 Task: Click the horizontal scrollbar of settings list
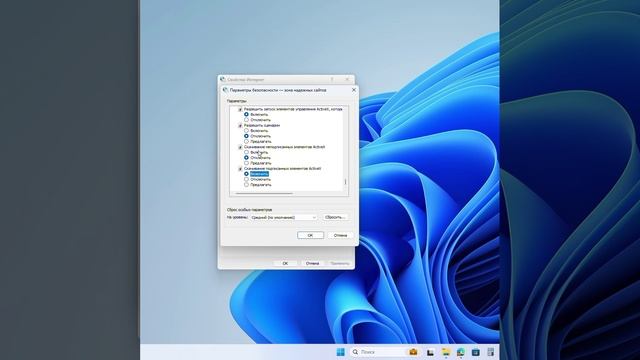[264, 193]
